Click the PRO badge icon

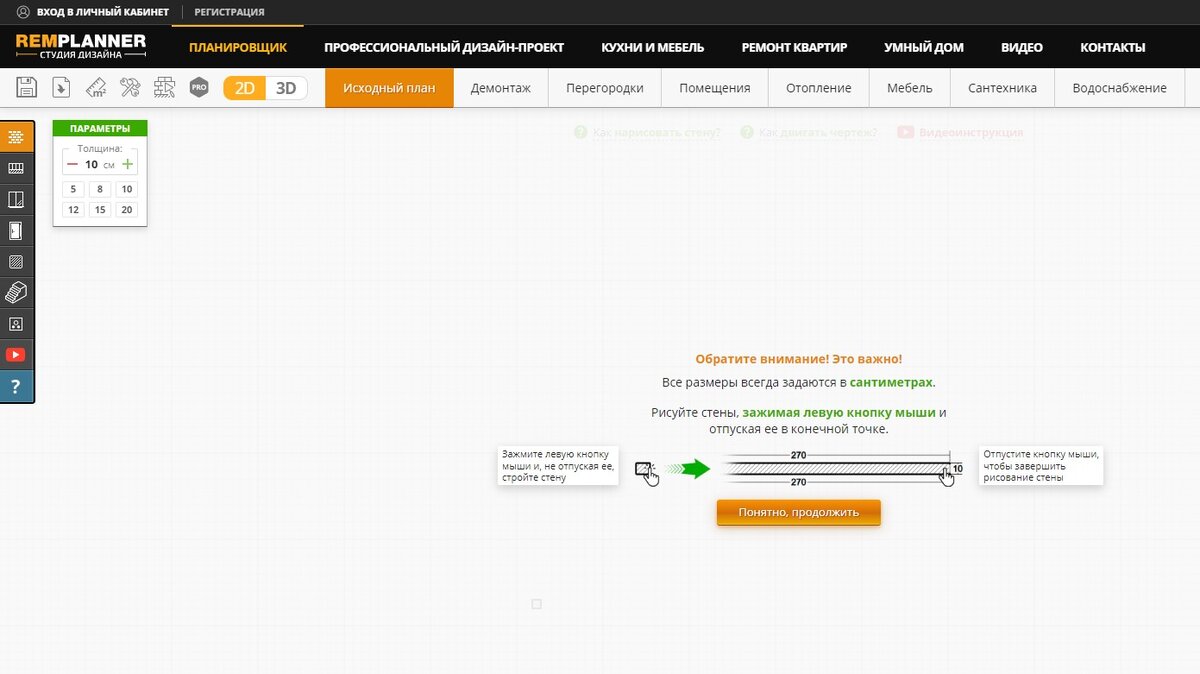pyautogui.click(x=199, y=87)
